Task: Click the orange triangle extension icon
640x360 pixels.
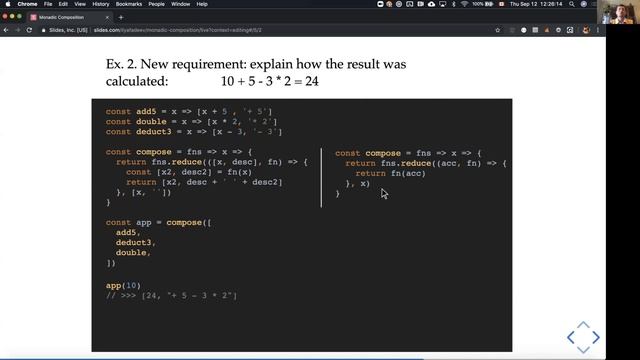Action: tap(547, 30)
